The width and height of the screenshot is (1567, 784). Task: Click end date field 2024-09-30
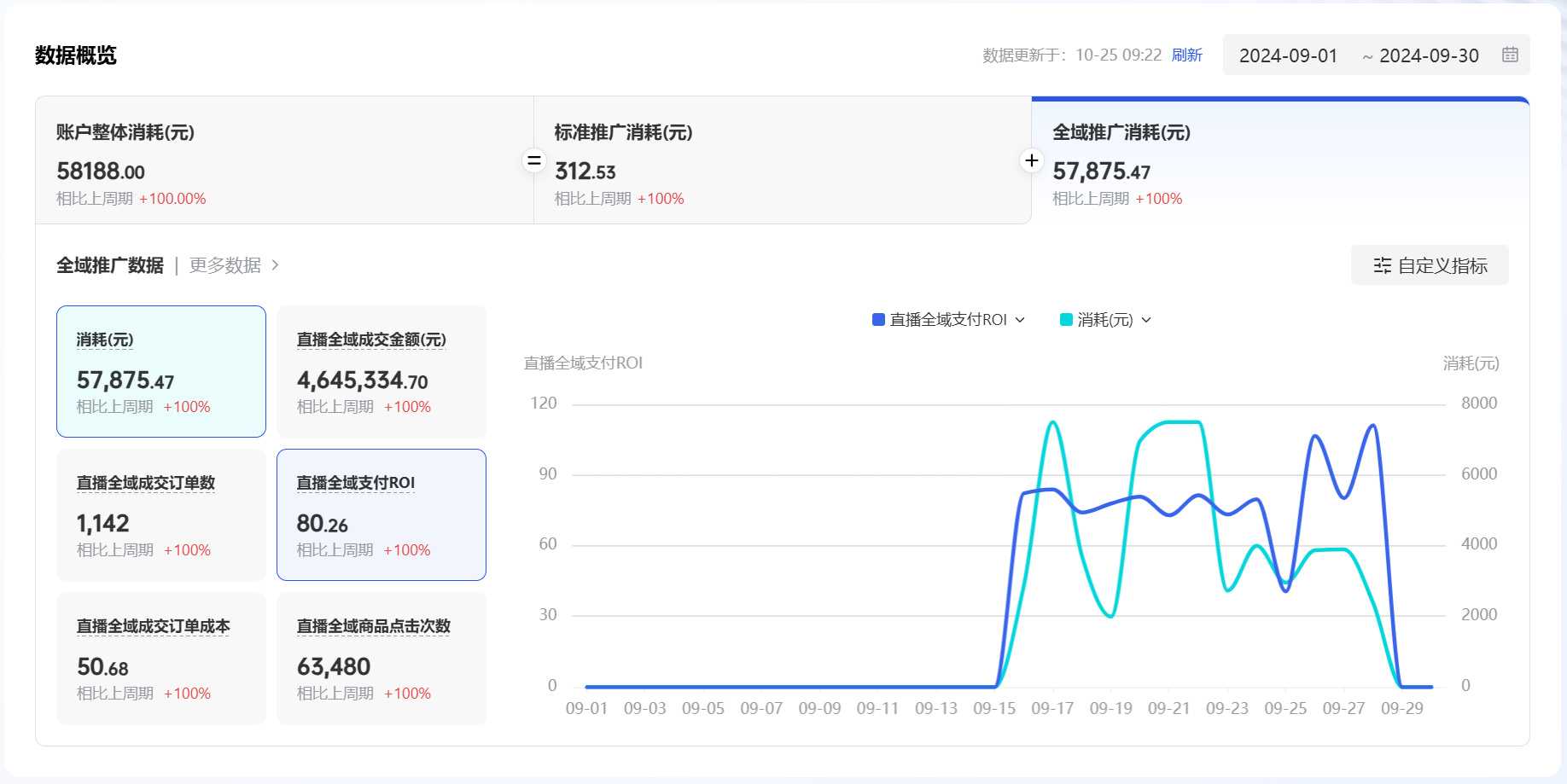tap(1429, 55)
